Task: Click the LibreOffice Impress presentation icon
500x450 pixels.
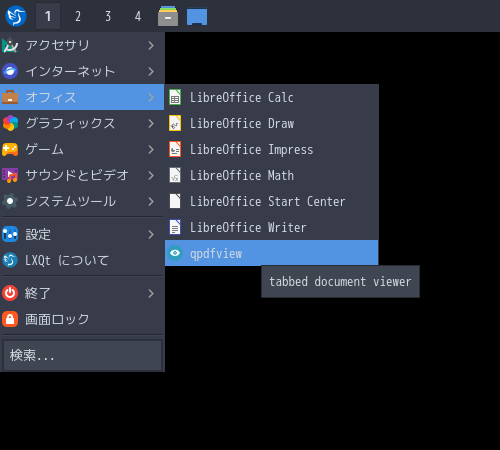Action: click(x=175, y=149)
